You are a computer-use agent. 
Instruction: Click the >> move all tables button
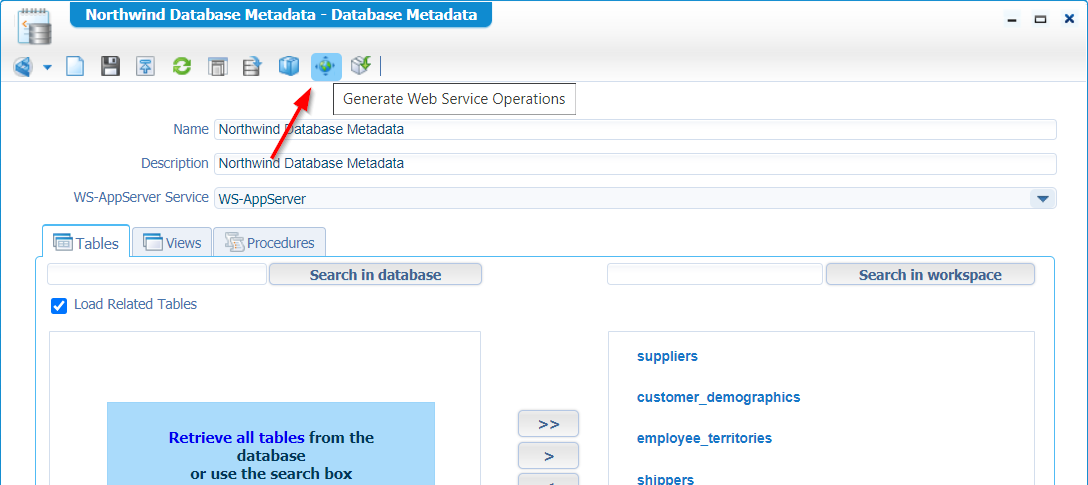point(548,423)
